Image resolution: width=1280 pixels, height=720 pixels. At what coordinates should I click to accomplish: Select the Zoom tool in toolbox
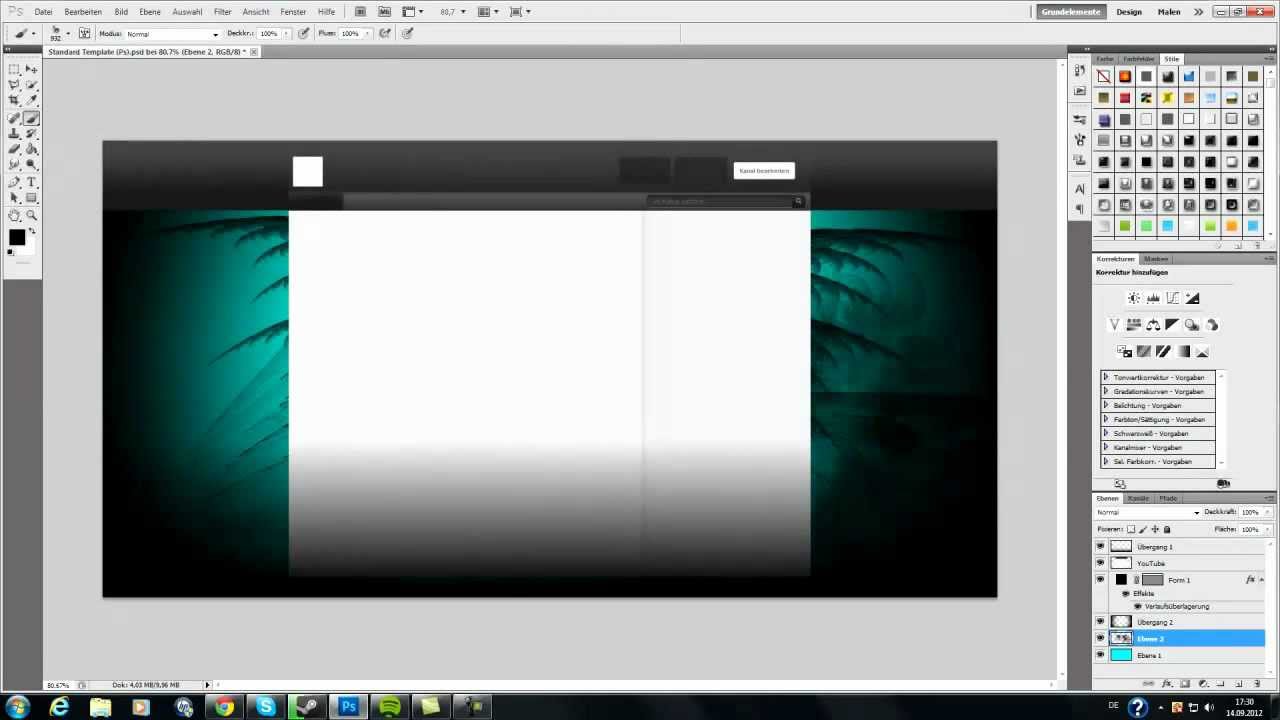[x=32, y=216]
